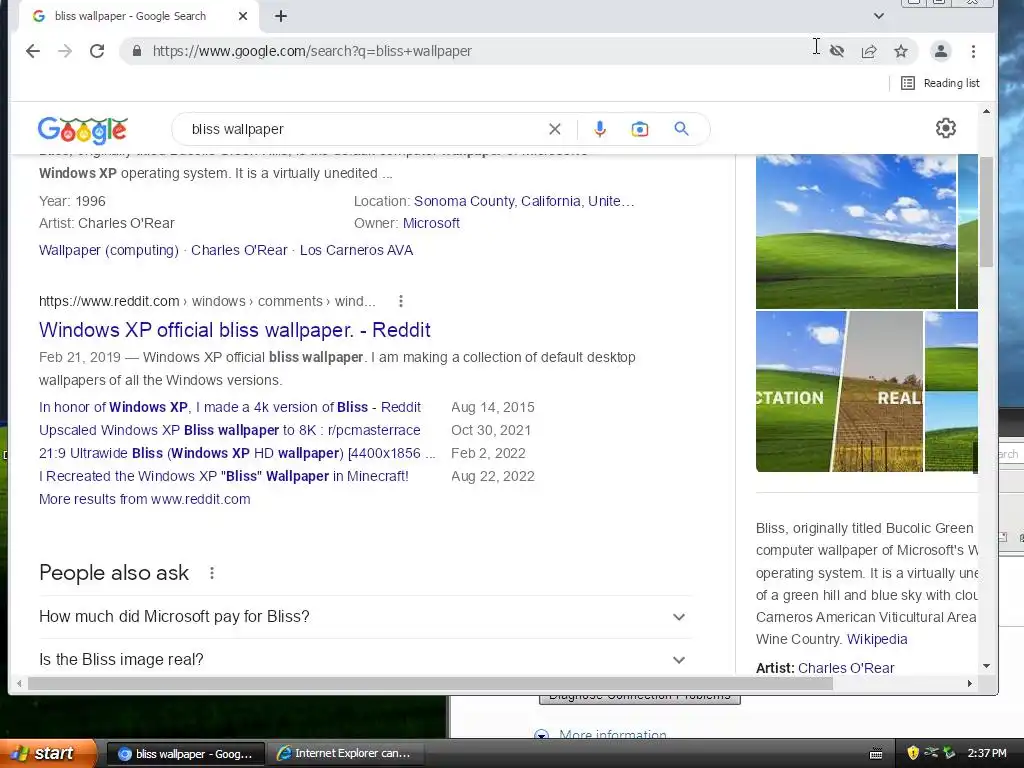Screen dimensions: 1024x768
Task: Click the browser forward arrow
Action: click(x=65, y=51)
